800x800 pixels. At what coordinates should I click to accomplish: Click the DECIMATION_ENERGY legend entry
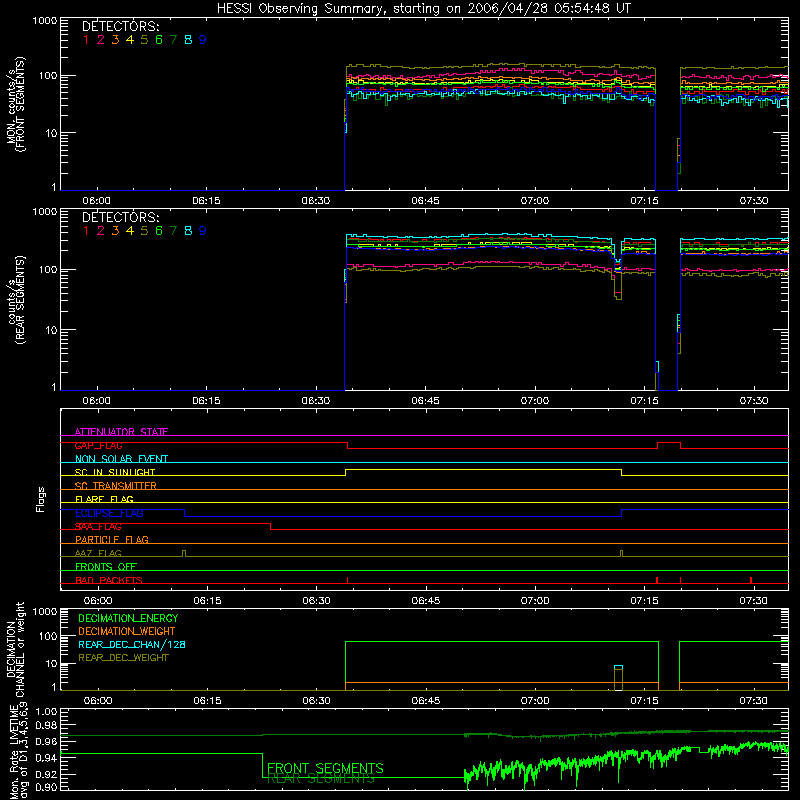(x=128, y=618)
